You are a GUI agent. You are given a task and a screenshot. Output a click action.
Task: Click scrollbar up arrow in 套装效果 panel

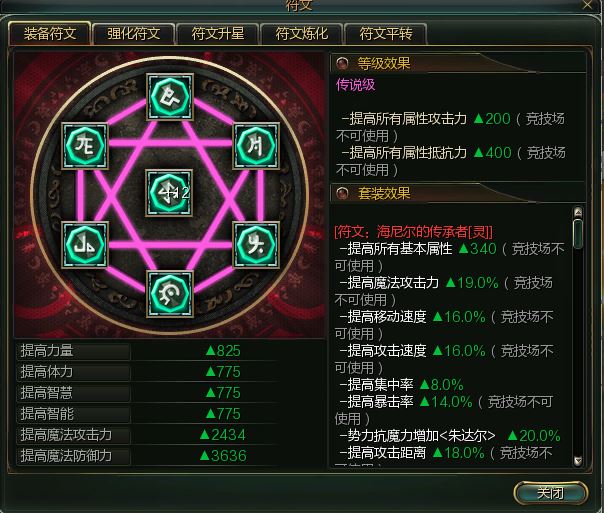[x=577, y=212]
